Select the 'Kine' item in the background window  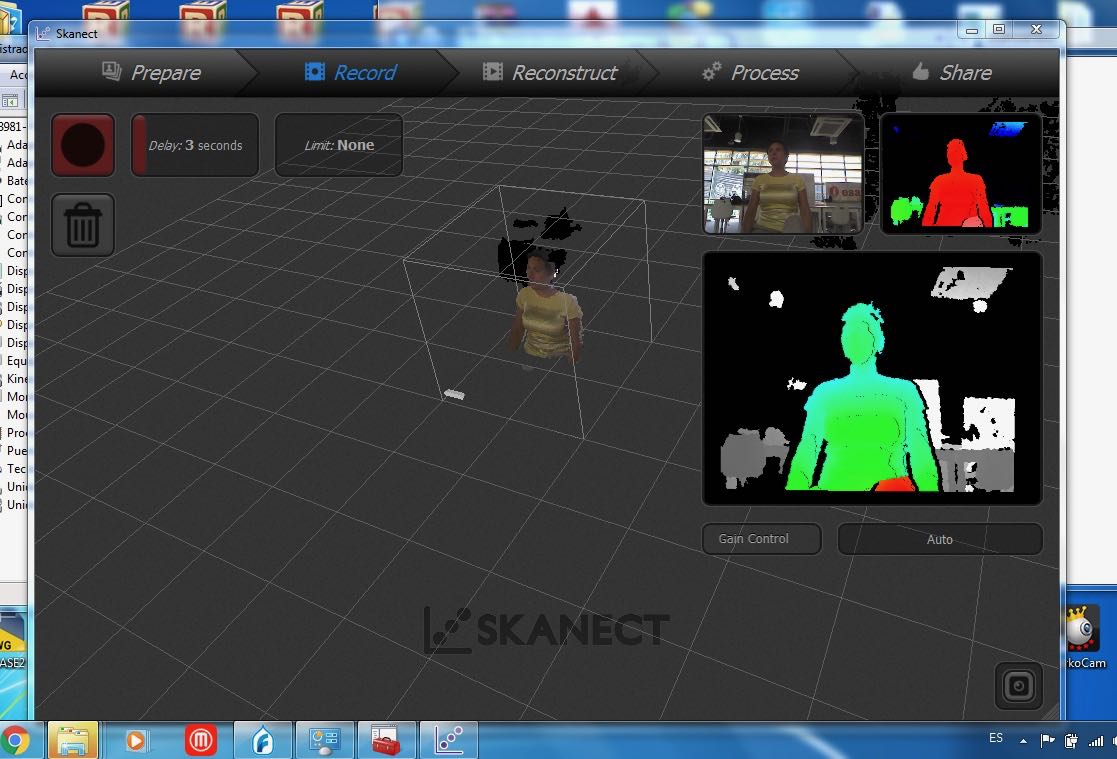coord(17,378)
